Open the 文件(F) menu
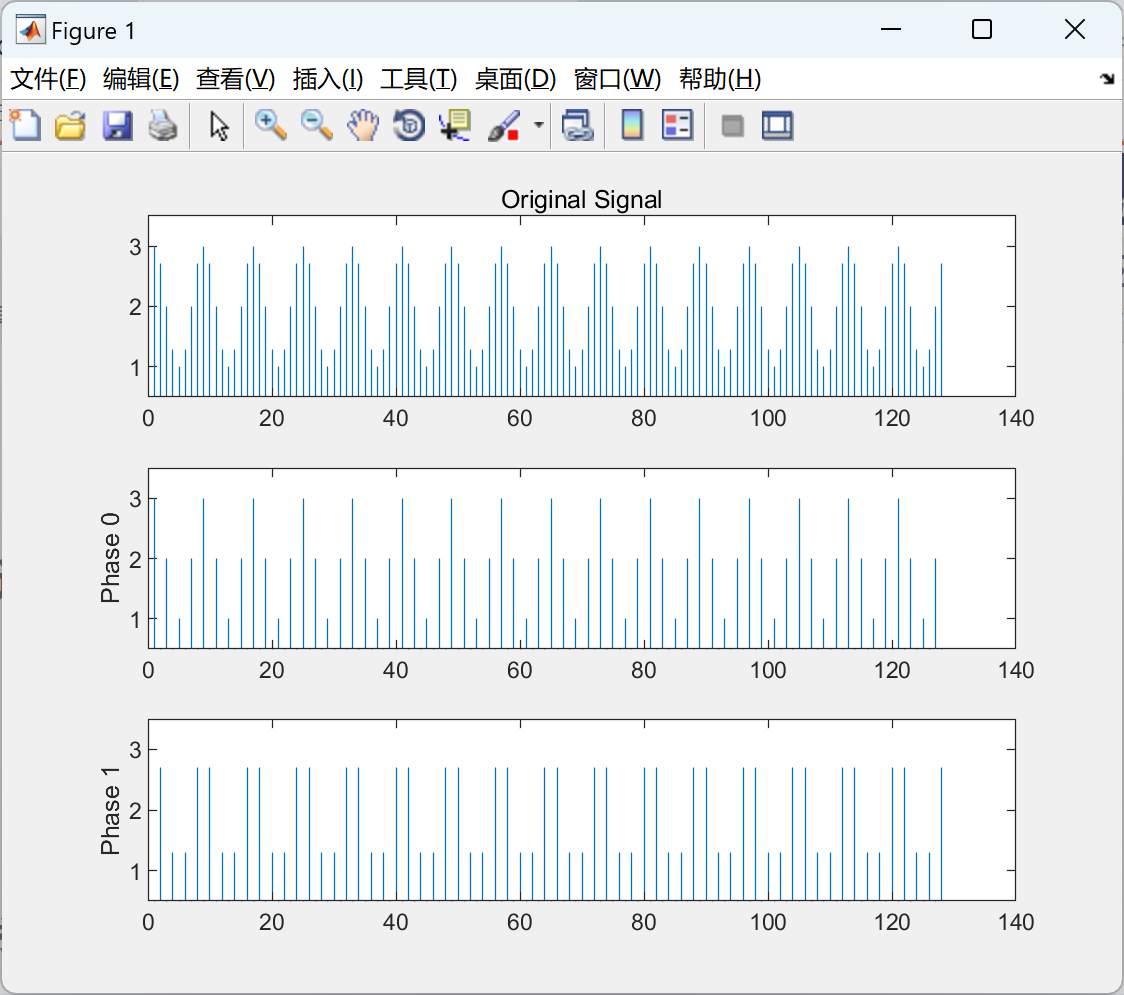This screenshot has height=995, width=1124. point(48,79)
